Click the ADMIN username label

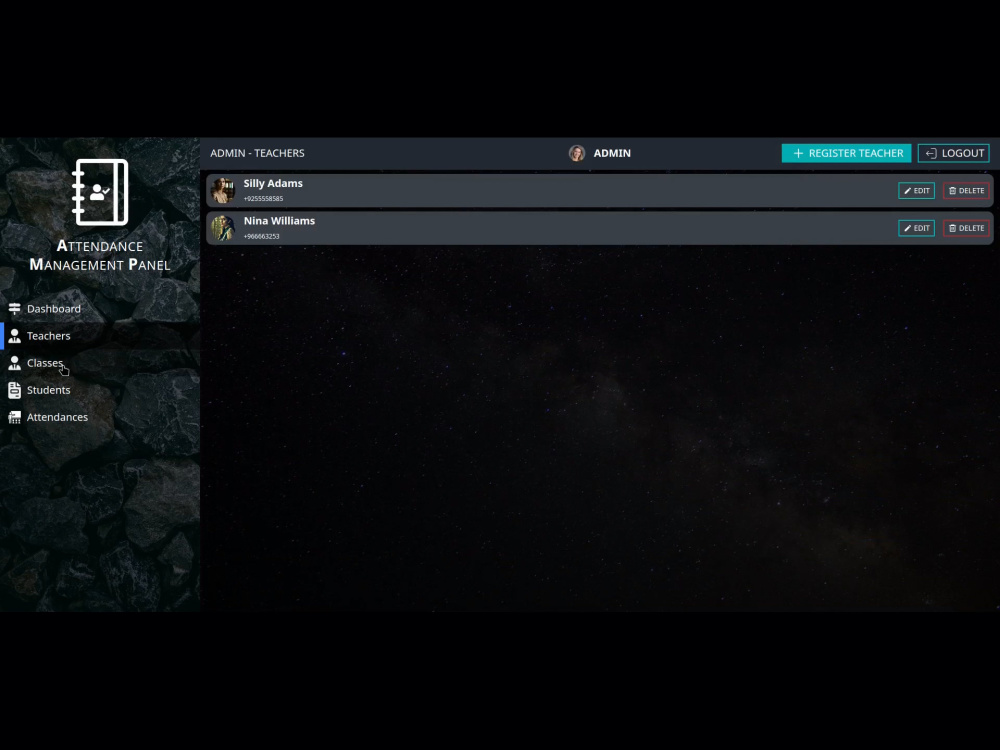point(612,153)
